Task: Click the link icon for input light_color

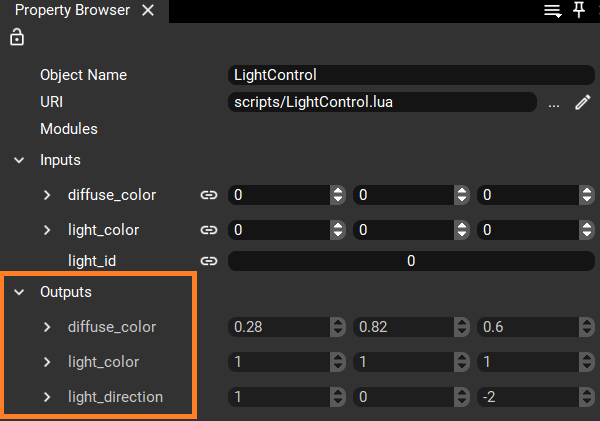Action: pos(209,230)
